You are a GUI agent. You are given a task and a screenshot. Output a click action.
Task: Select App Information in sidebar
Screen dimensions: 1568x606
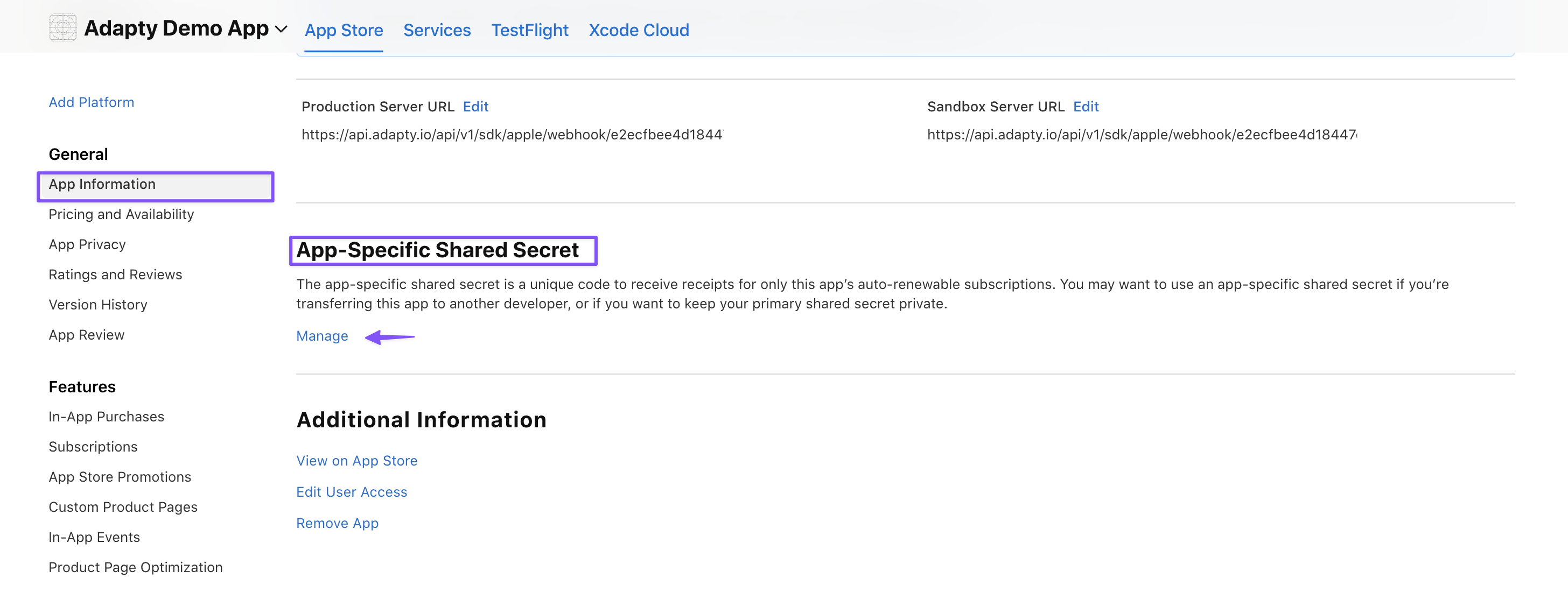102,185
